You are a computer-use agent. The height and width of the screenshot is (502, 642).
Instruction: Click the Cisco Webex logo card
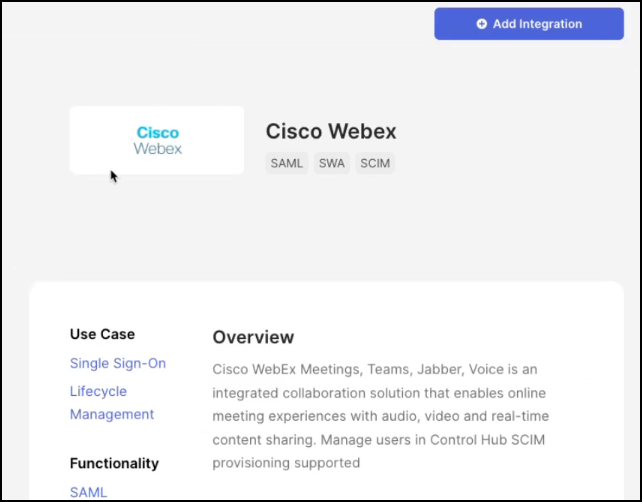coord(157,140)
